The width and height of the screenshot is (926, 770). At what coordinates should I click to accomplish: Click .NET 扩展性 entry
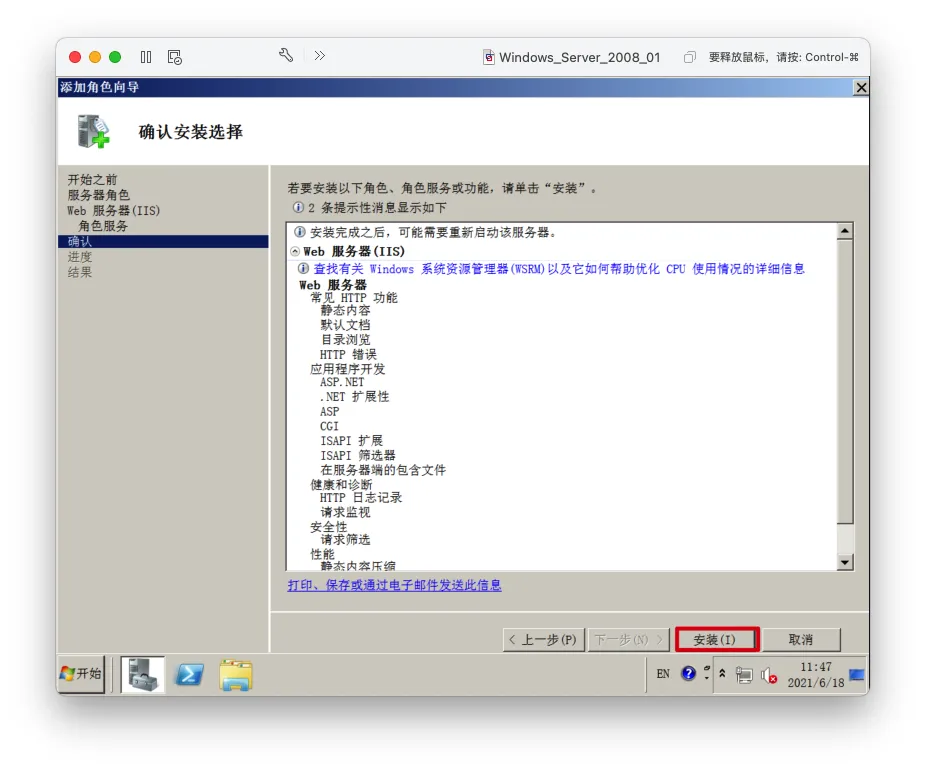[354, 397]
